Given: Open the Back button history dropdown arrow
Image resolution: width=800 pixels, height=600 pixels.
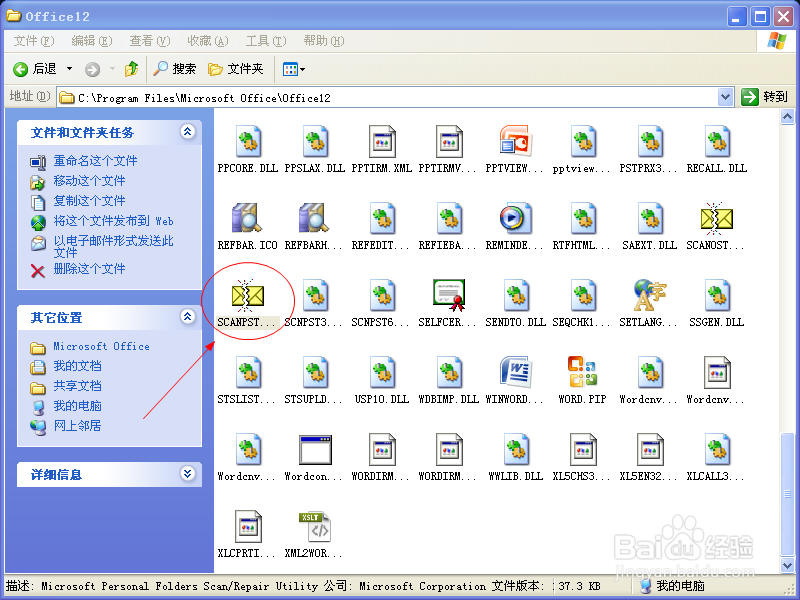Looking at the screenshot, I should [x=69, y=69].
